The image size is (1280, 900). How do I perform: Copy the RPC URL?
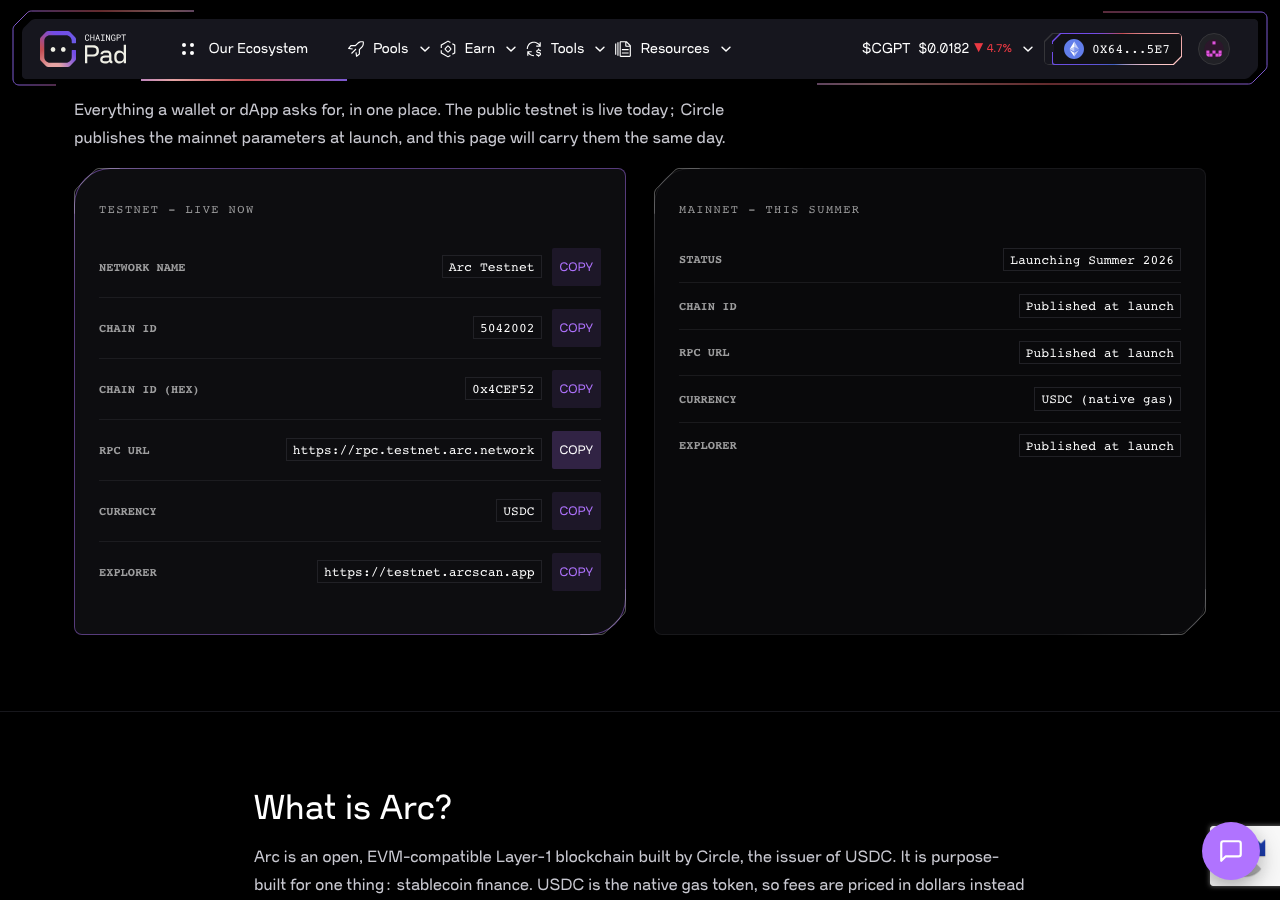point(576,450)
